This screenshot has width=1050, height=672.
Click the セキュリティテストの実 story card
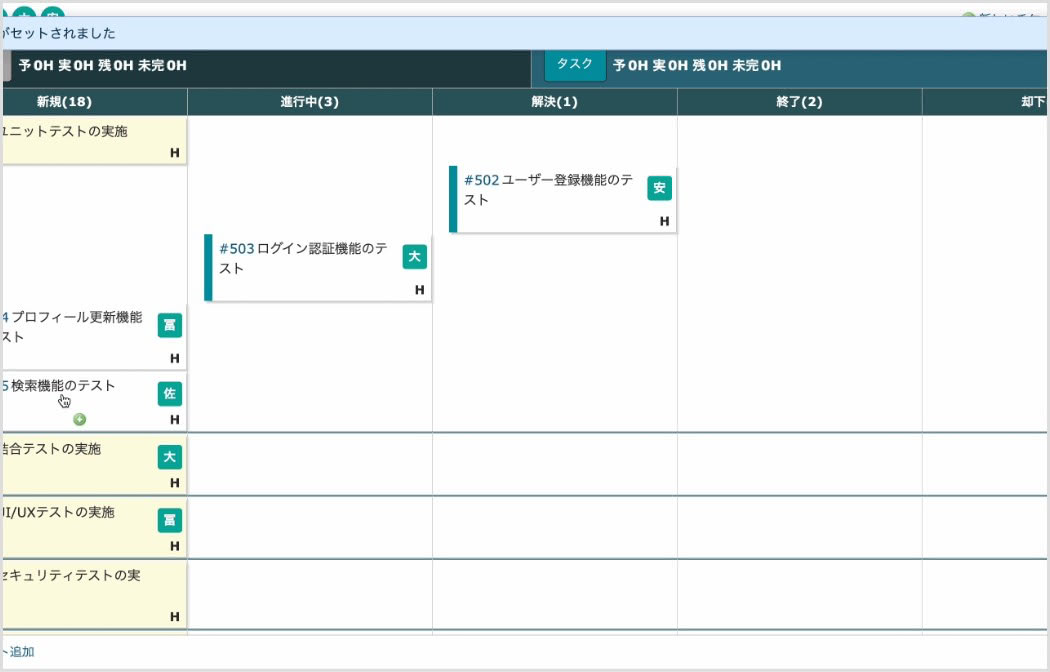pyautogui.click(x=94, y=595)
